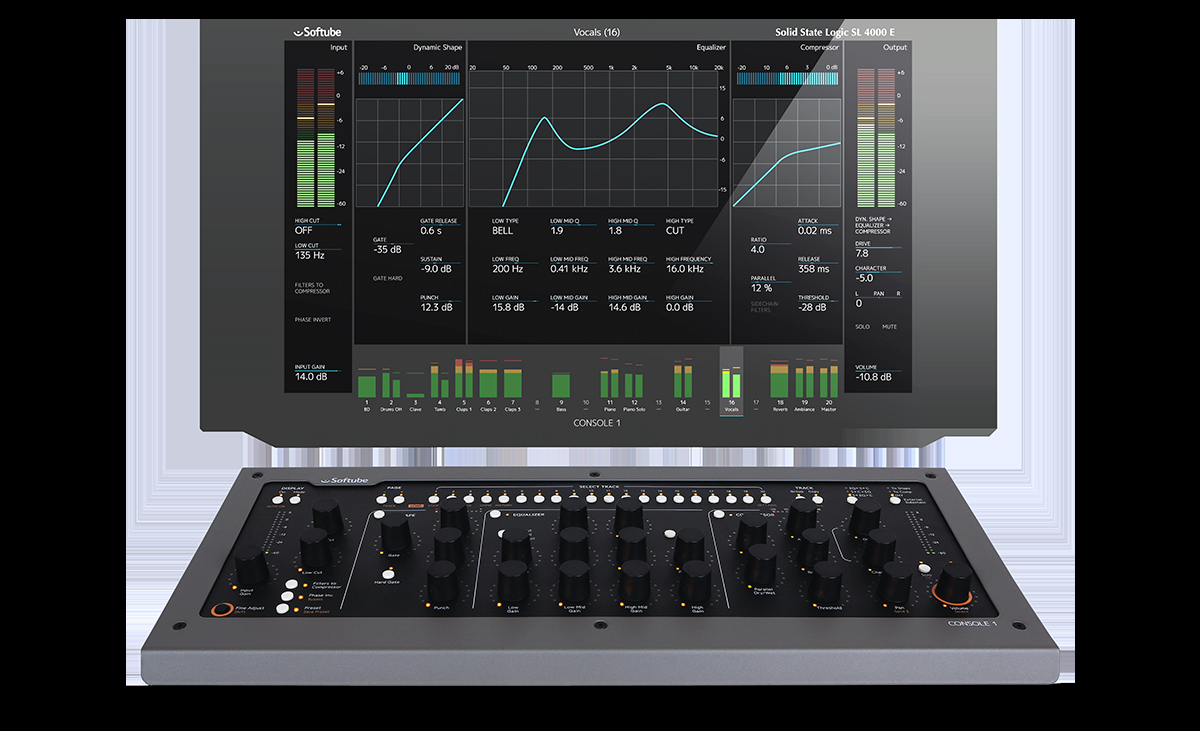The width and height of the screenshot is (1200, 731).
Task: Toggle on-screen PHASE INVERT option
Action: (313, 320)
